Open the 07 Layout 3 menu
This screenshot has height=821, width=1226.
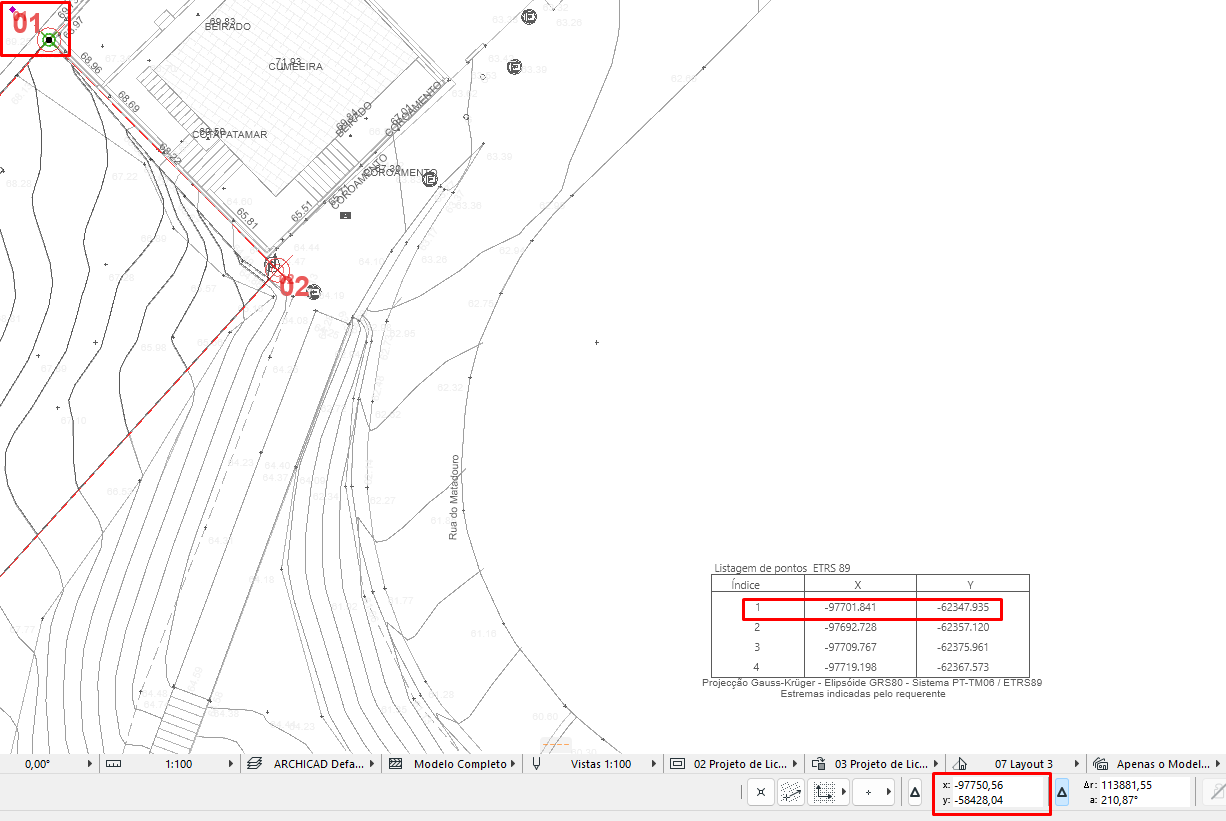click(x=1077, y=763)
